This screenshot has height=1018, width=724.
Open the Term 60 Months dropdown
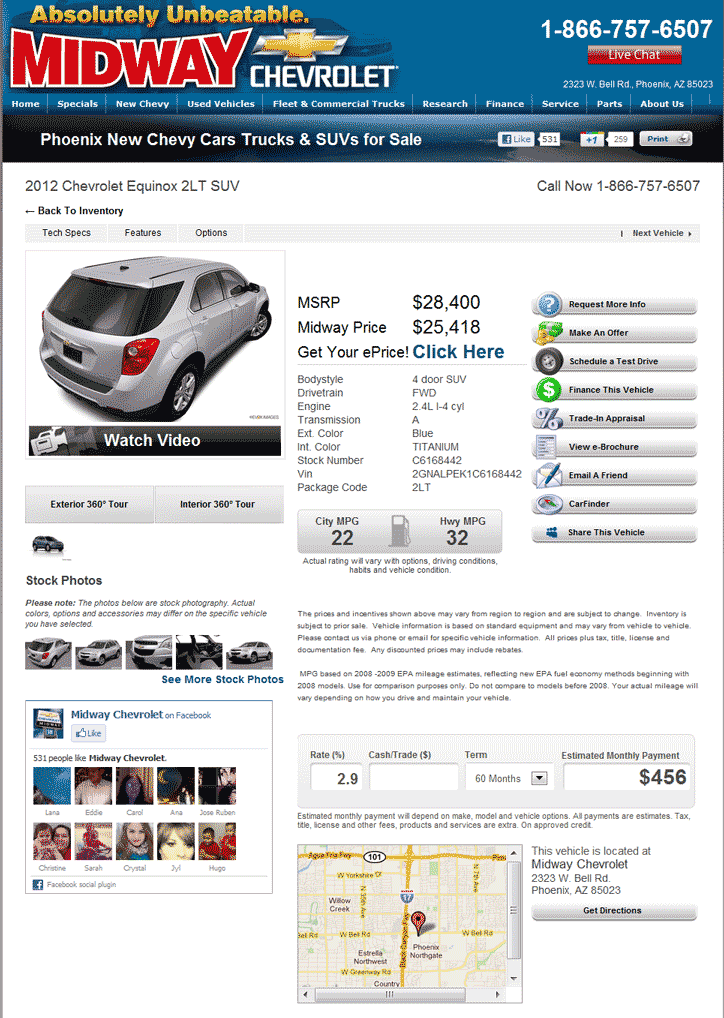point(539,778)
